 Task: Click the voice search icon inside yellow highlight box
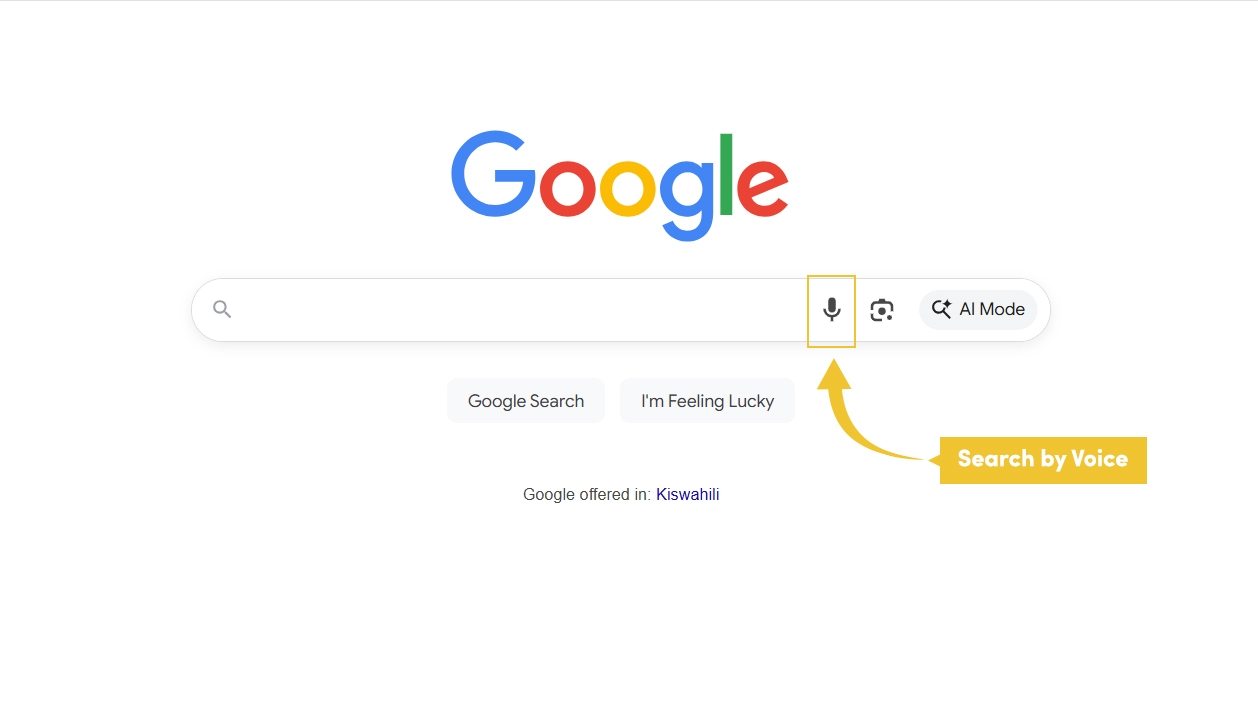[x=831, y=309]
